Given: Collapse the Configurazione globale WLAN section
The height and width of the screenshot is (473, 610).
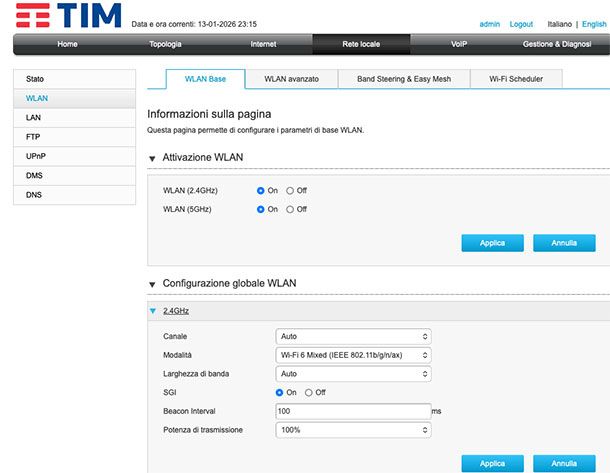Looking at the screenshot, I should [152, 284].
